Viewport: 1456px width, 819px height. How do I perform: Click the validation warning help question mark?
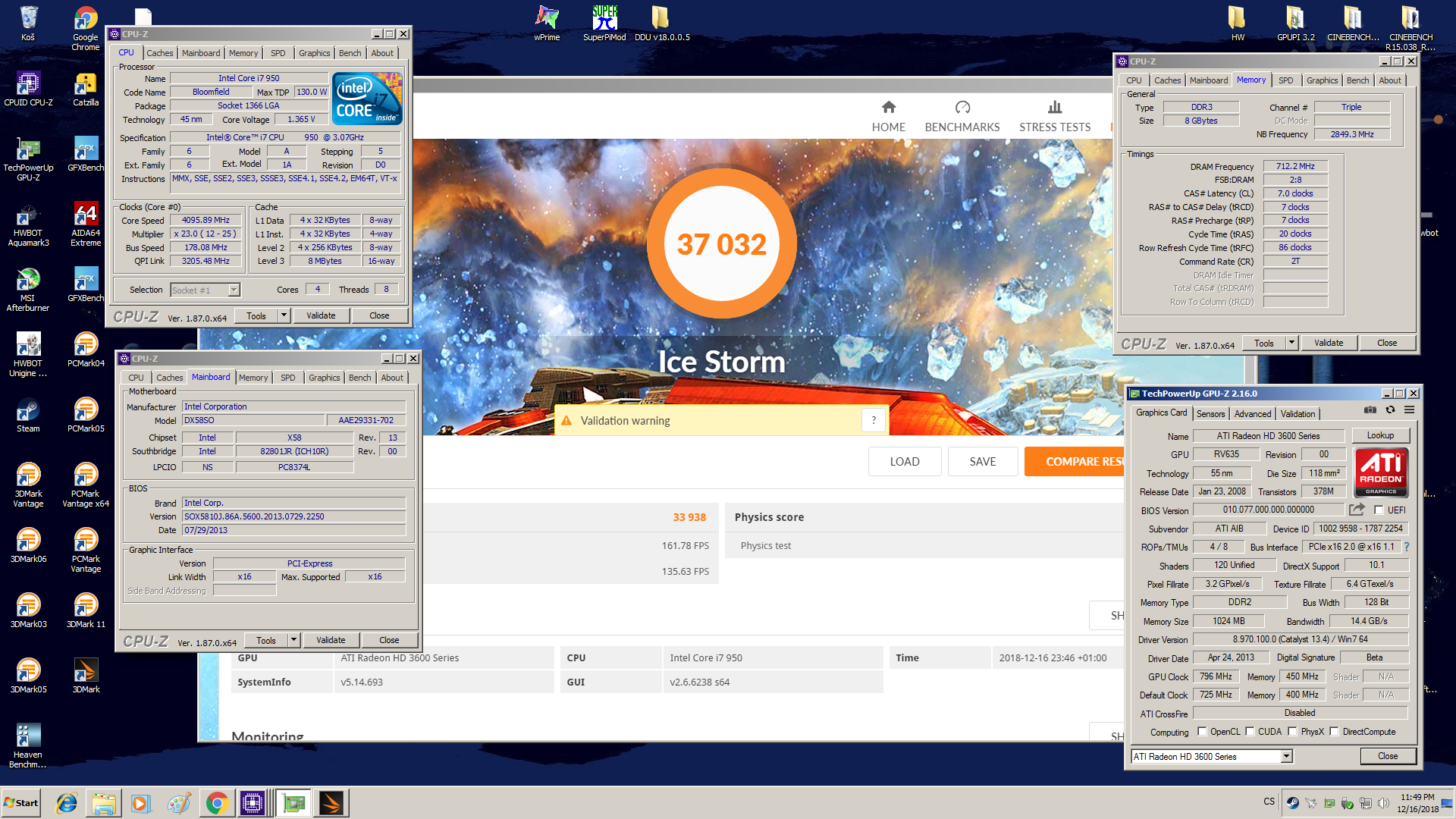click(x=874, y=420)
